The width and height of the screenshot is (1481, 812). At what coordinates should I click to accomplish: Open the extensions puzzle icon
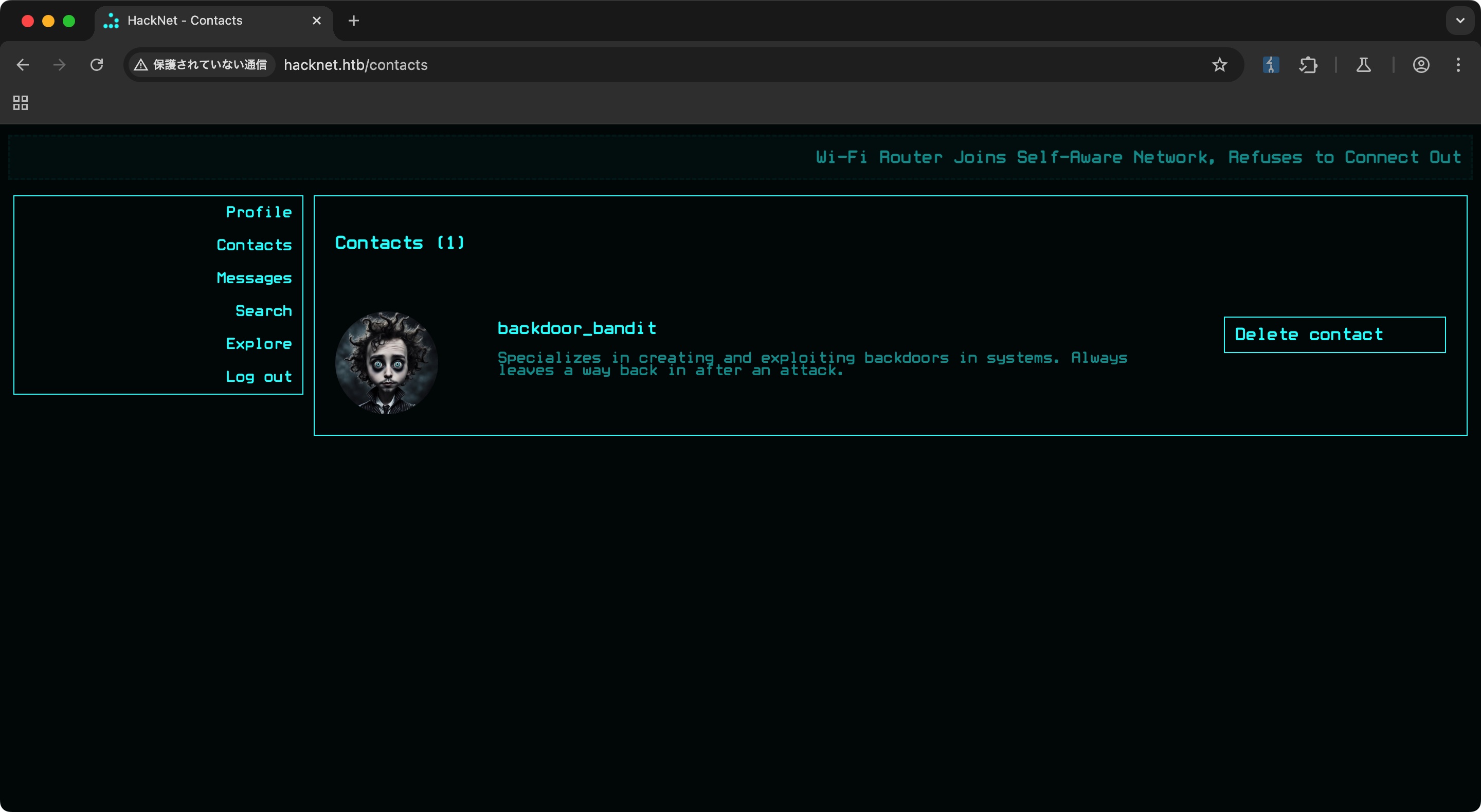pos(1308,65)
